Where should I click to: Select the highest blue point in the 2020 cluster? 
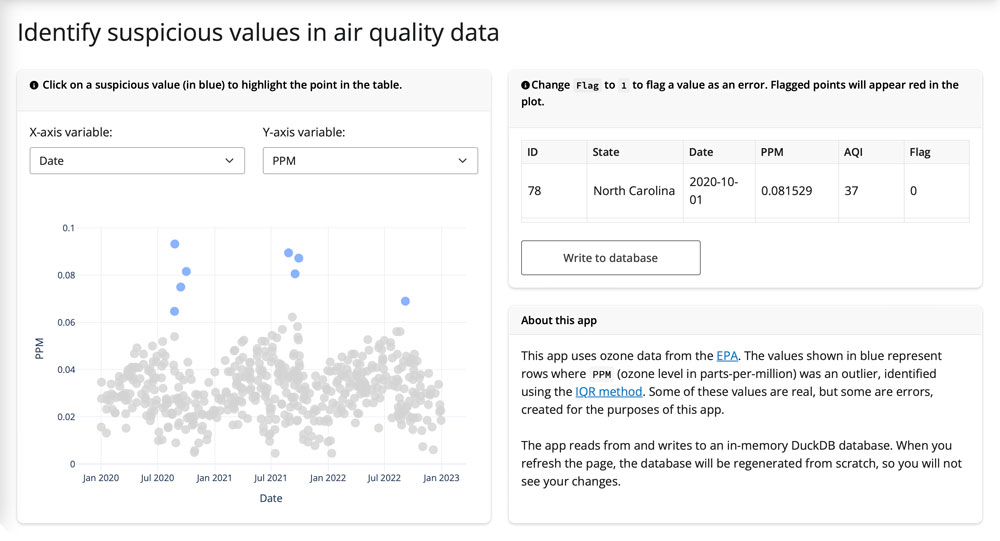[175, 244]
